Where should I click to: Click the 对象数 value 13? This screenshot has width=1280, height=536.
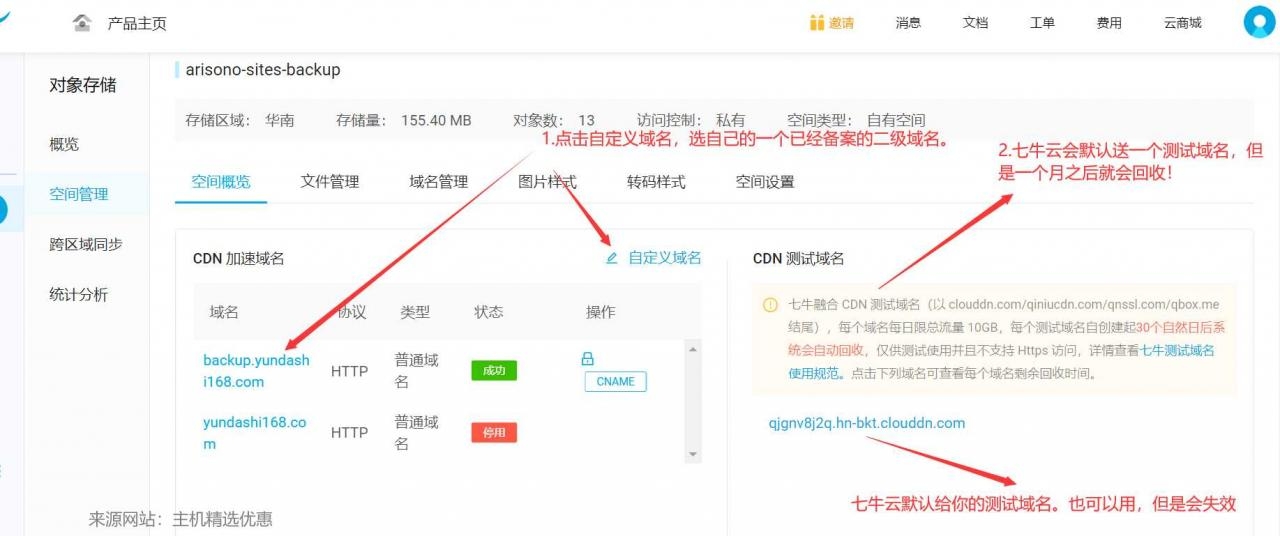click(586, 120)
